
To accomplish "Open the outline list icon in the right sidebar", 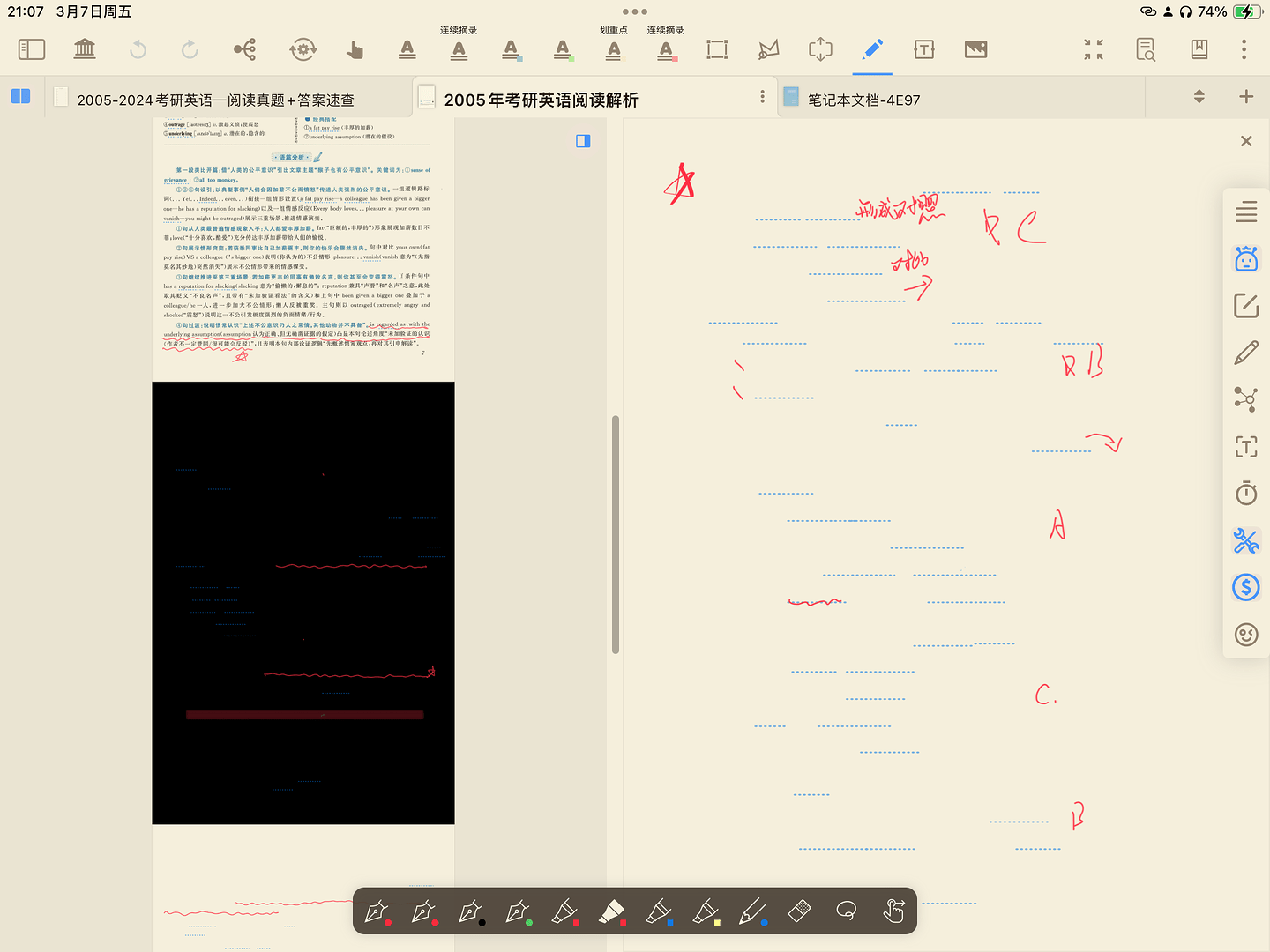I will coord(1246,212).
